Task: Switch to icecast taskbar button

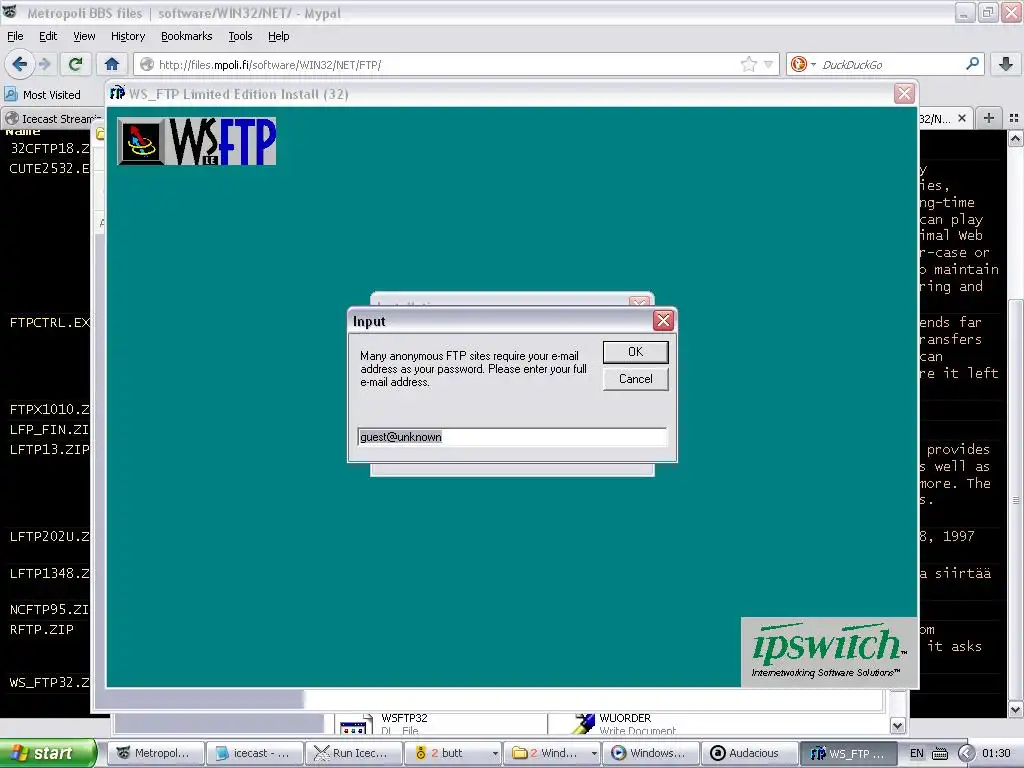Action: point(255,753)
